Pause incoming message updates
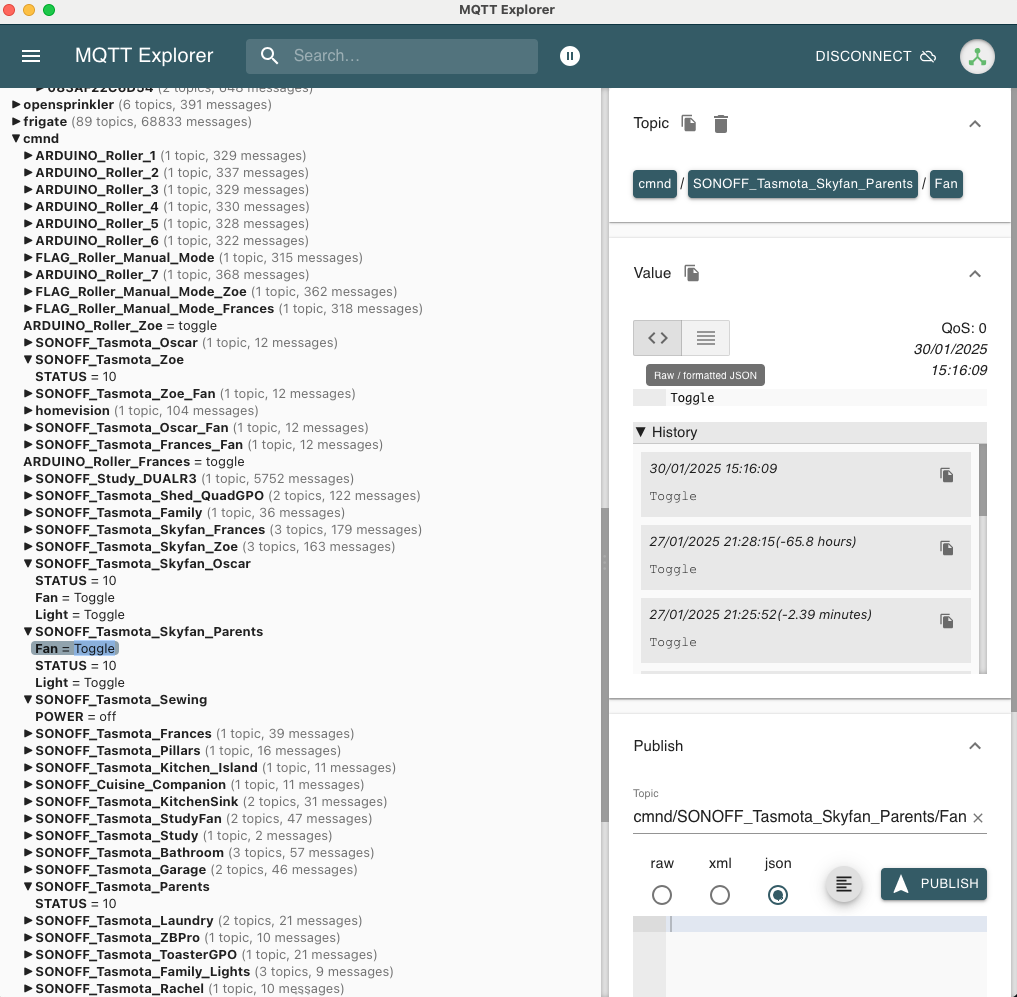 click(x=569, y=56)
